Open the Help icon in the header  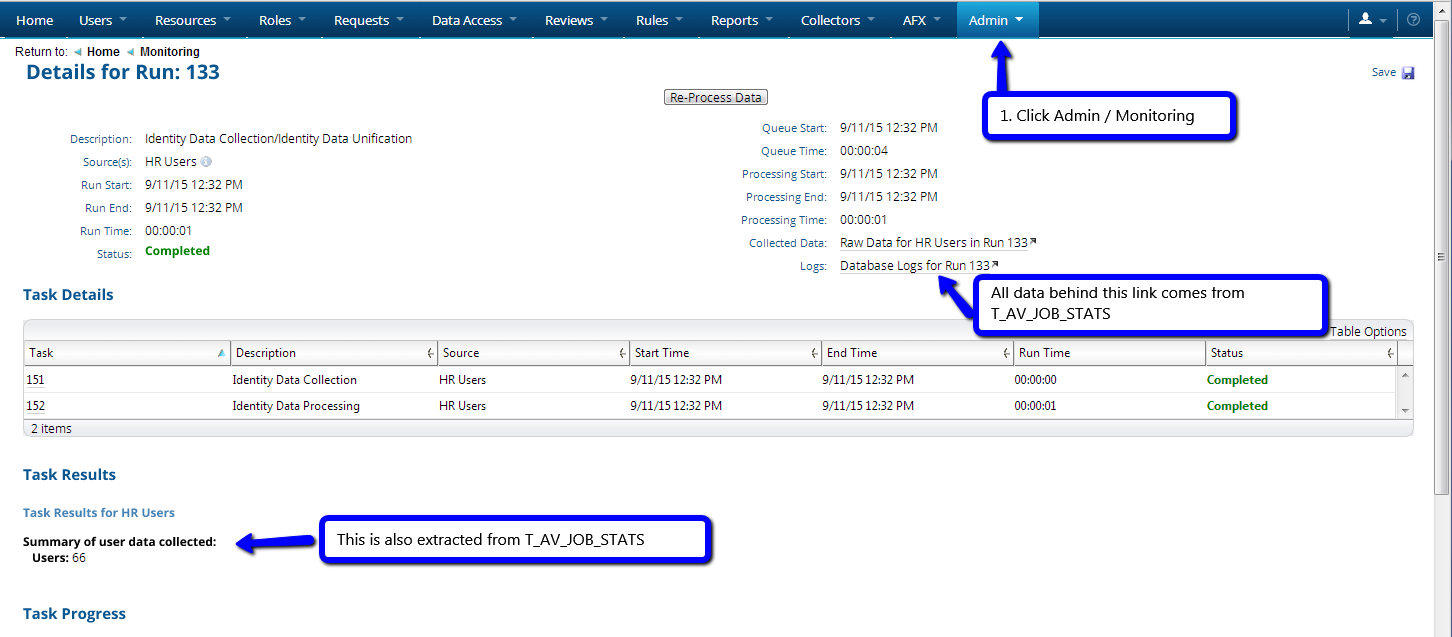click(1413, 20)
